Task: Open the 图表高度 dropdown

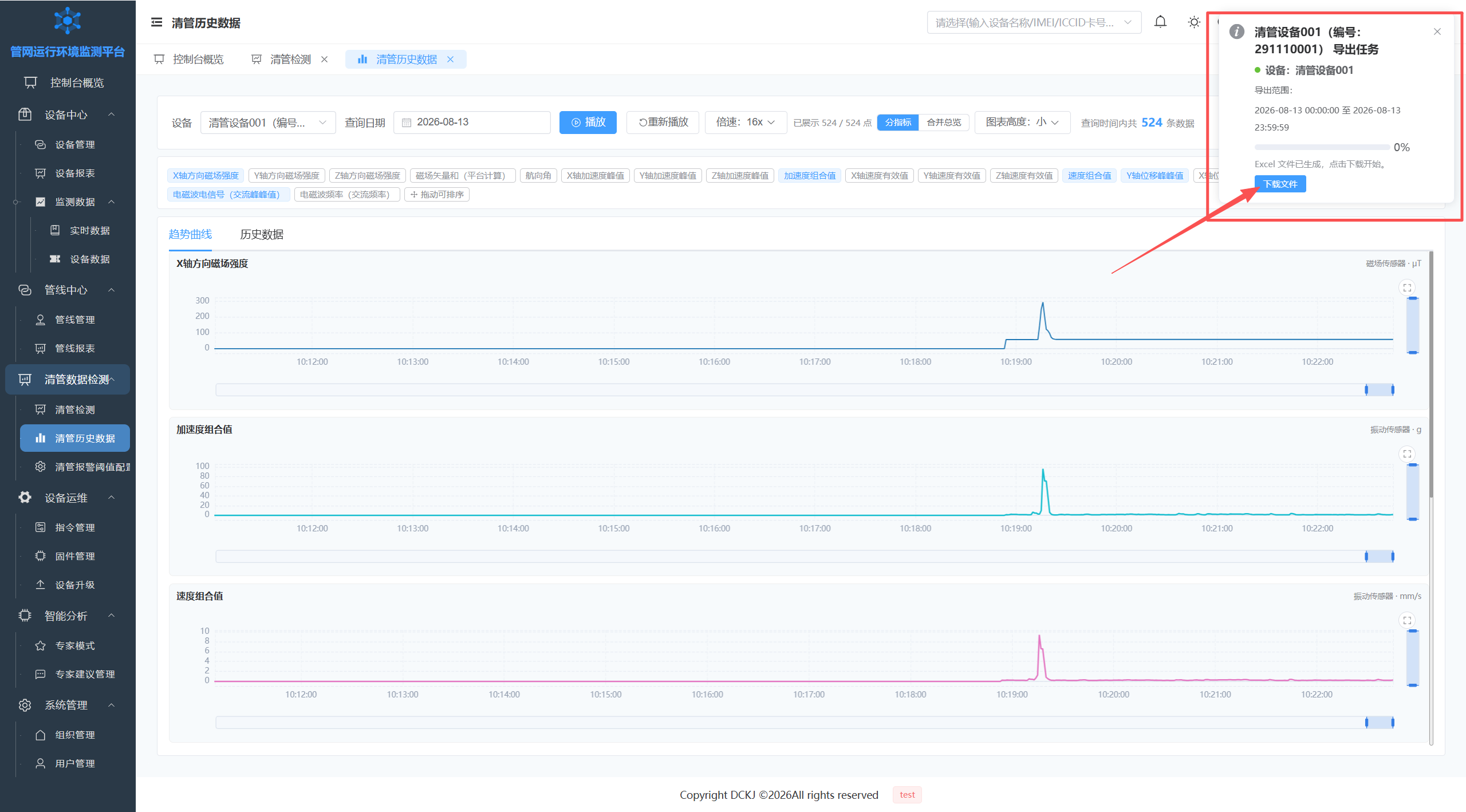Action: (1022, 122)
